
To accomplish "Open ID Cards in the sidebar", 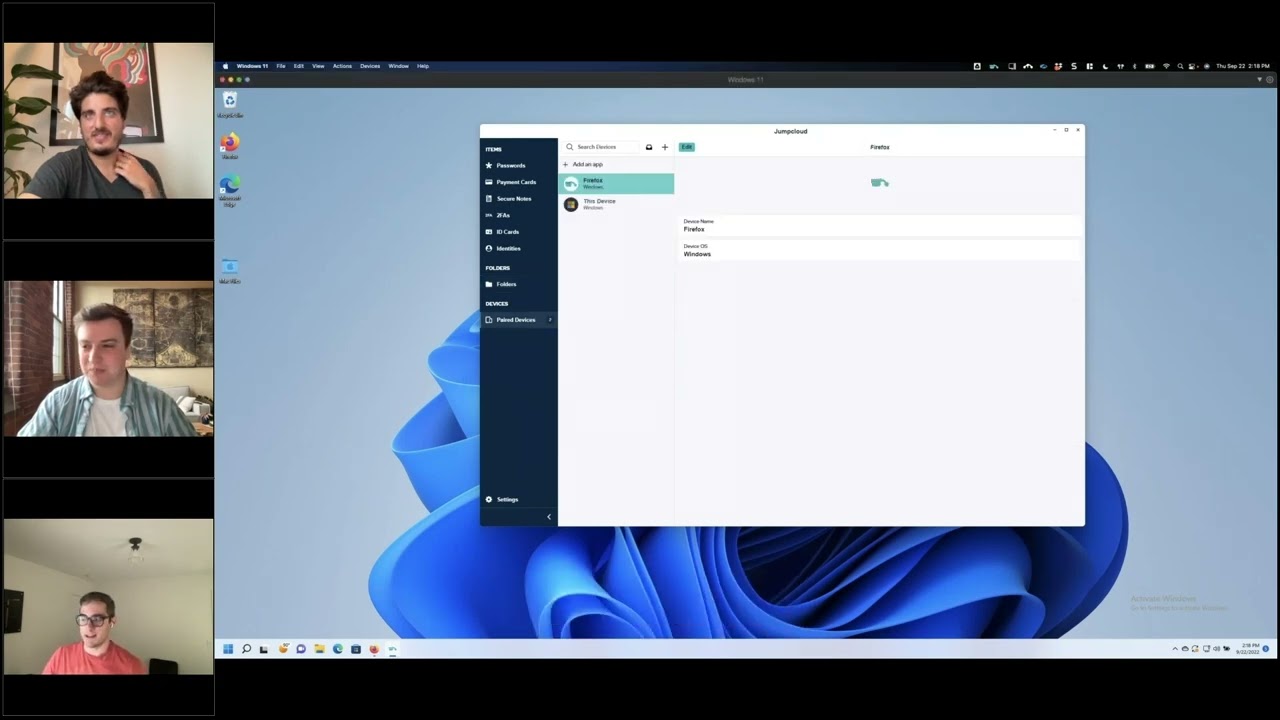I will coord(518,232).
